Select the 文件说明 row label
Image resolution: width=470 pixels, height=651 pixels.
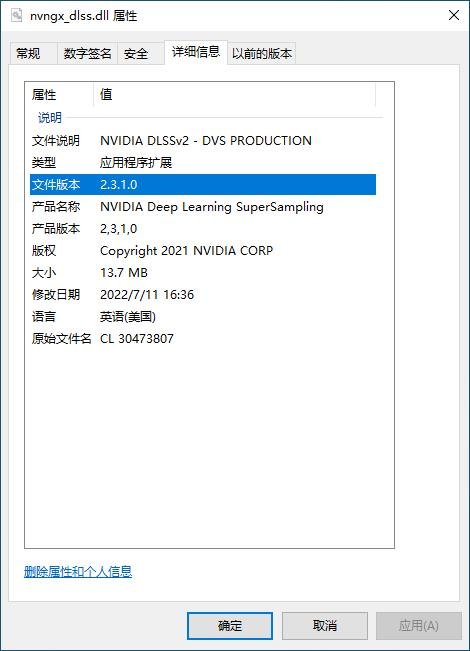(56, 141)
